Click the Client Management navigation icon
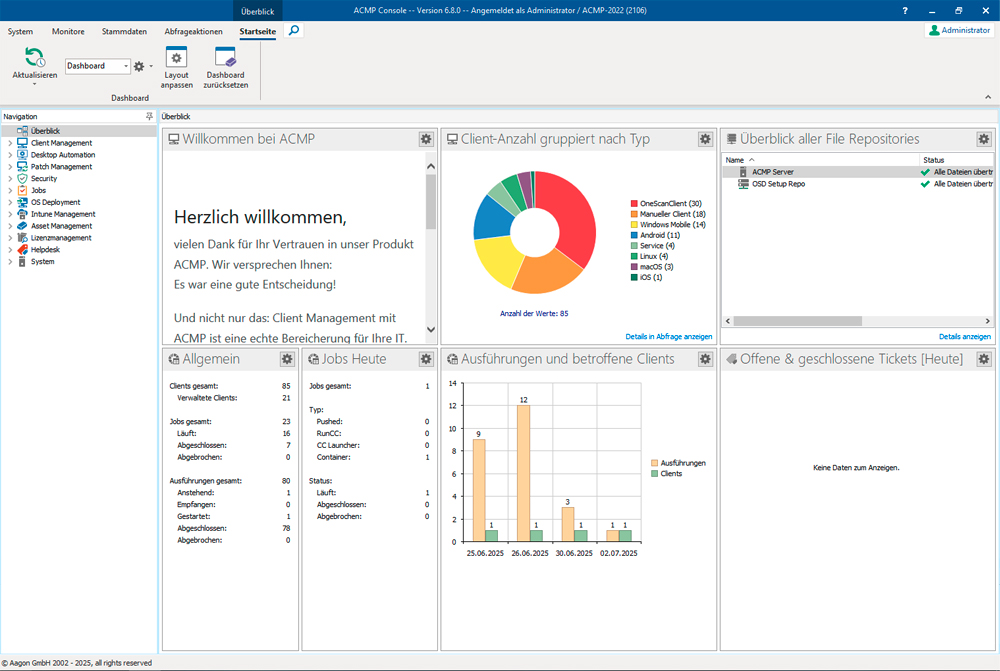 22,143
